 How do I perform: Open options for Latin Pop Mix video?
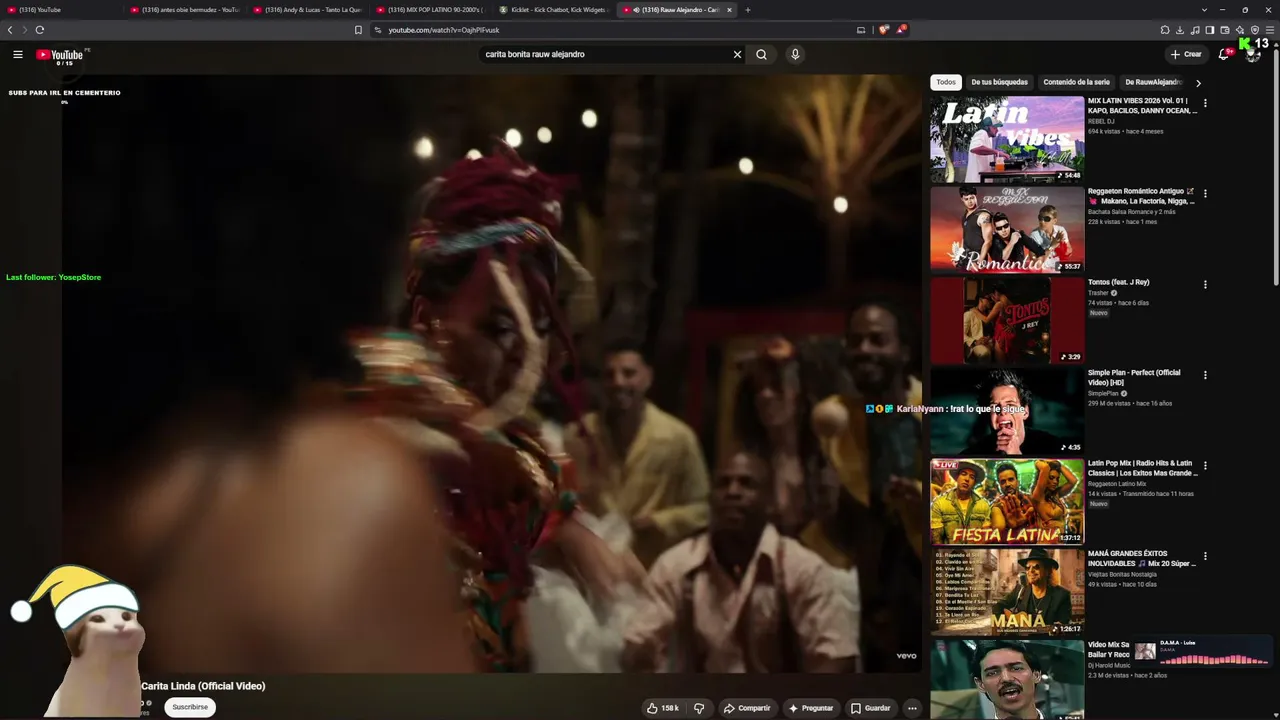1205,465
